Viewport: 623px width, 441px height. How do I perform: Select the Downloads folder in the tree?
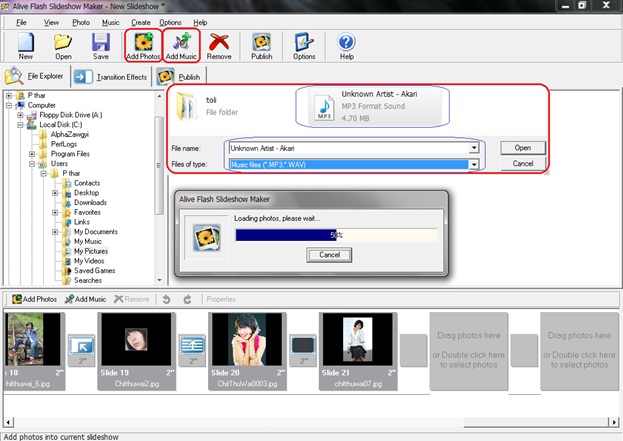pyautogui.click(x=90, y=203)
